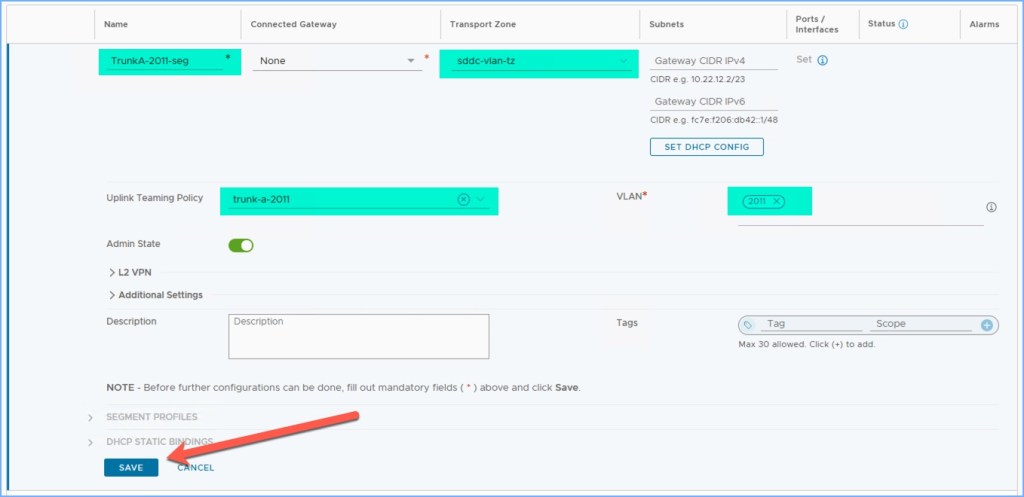Screen dimensions: 1024x497
Task: Click the Status column info icon
Action: tap(903, 23)
